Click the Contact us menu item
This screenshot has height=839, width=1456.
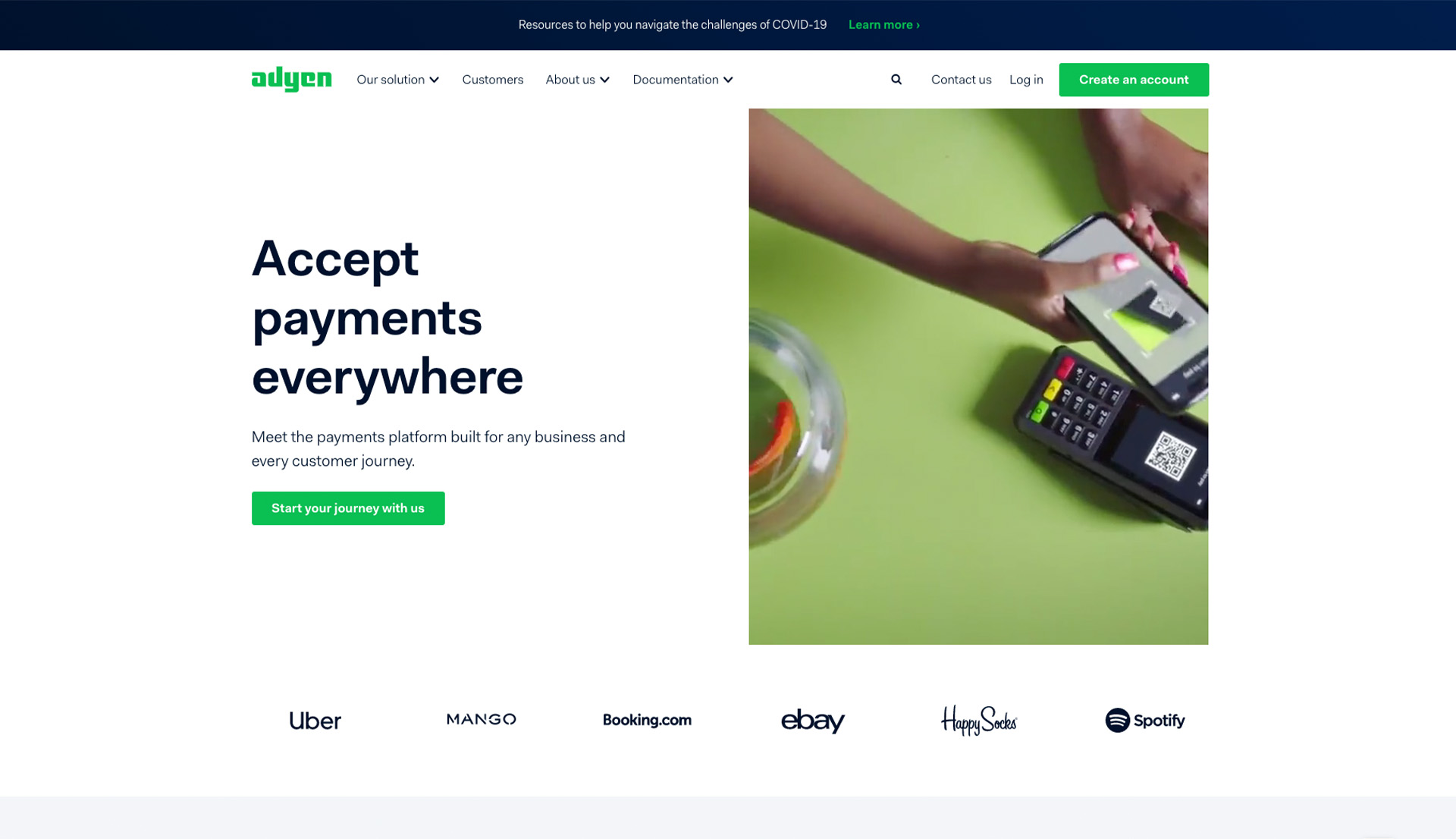(x=961, y=79)
